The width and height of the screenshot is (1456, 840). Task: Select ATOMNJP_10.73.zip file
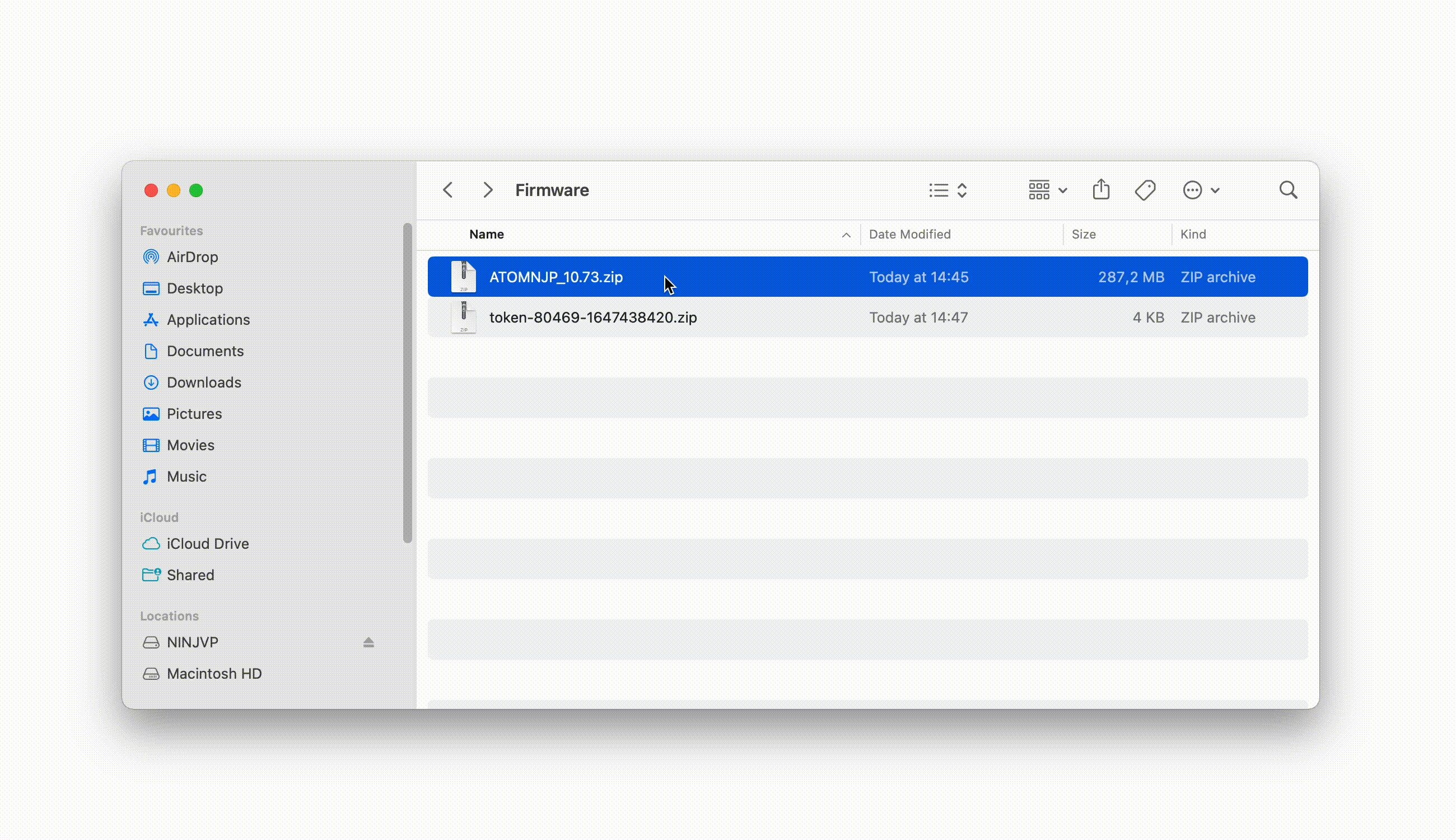(556, 277)
